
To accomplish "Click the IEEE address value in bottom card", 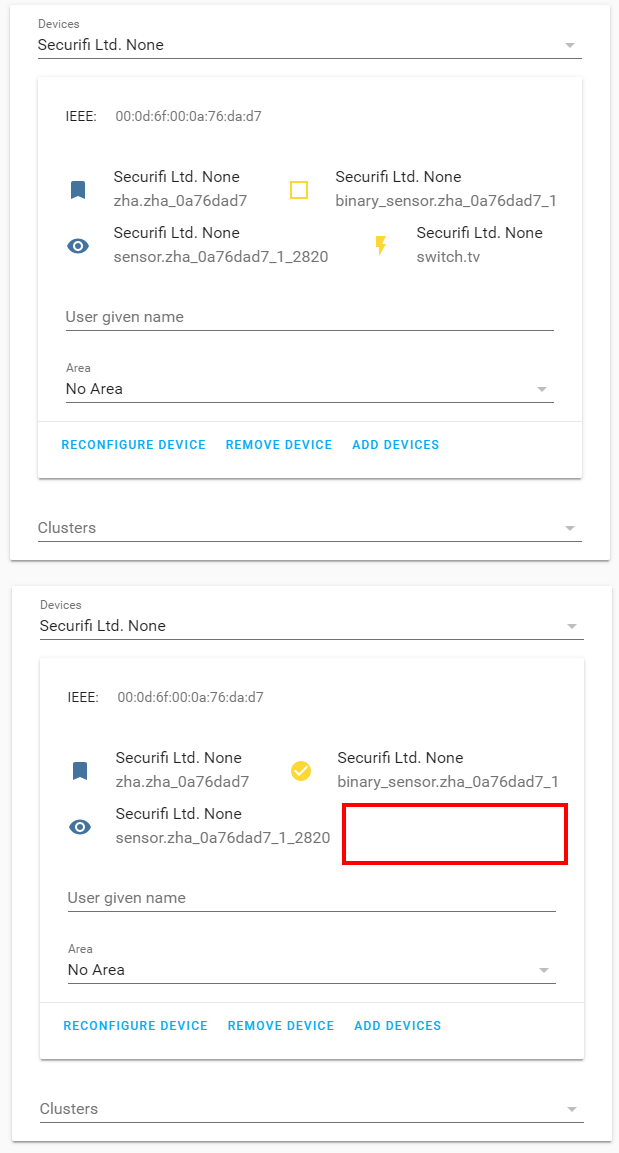I will 190,697.
